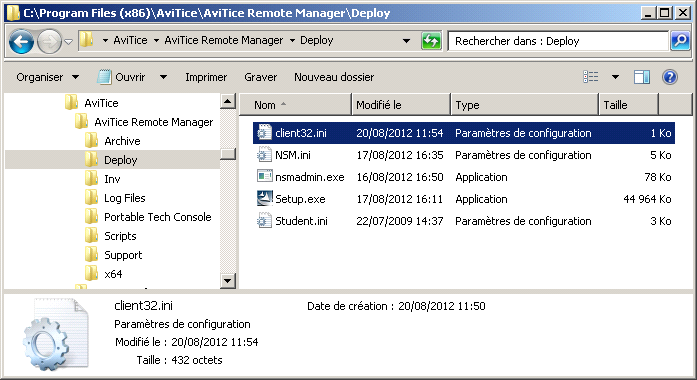Click the Rechercher dans : Deploy search field
The height and width of the screenshot is (380, 697).
[x=558, y=41]
